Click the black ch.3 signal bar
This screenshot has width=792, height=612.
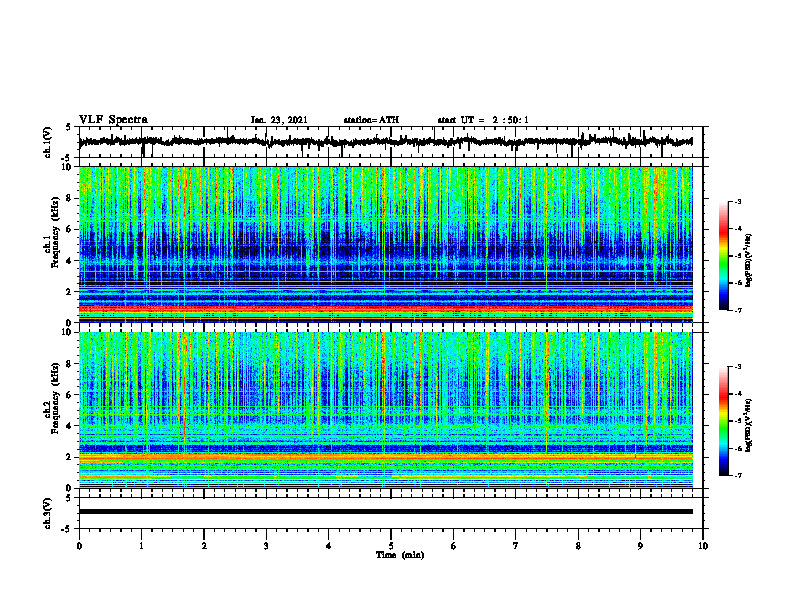tap(385, 512)
